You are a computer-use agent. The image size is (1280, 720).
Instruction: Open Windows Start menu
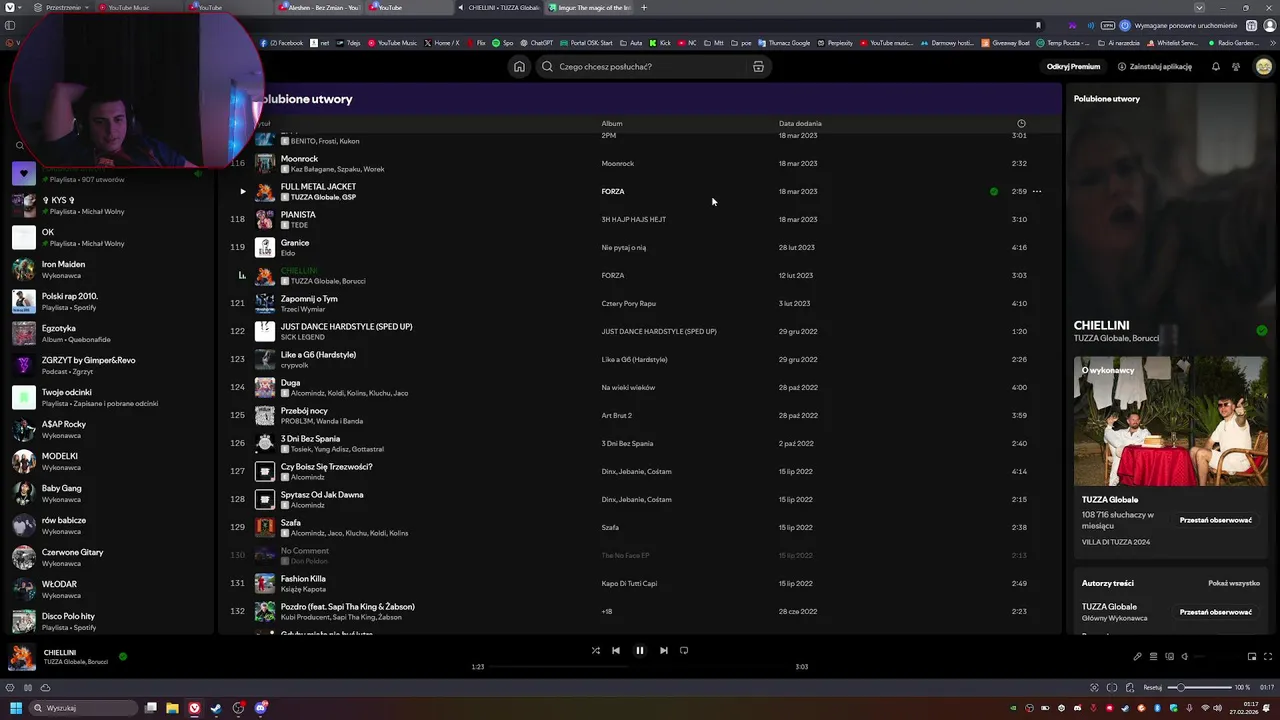click(x=16, y=708)
